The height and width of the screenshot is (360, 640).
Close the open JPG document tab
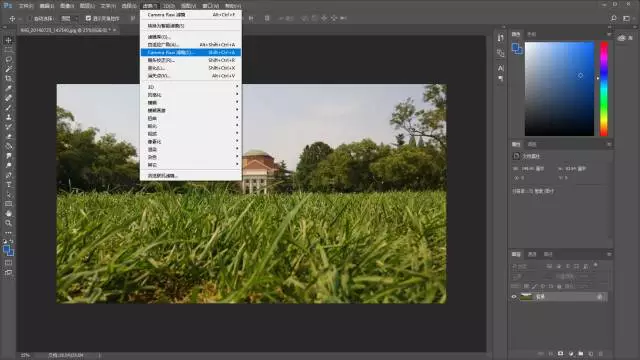click(x=114, y=30)
